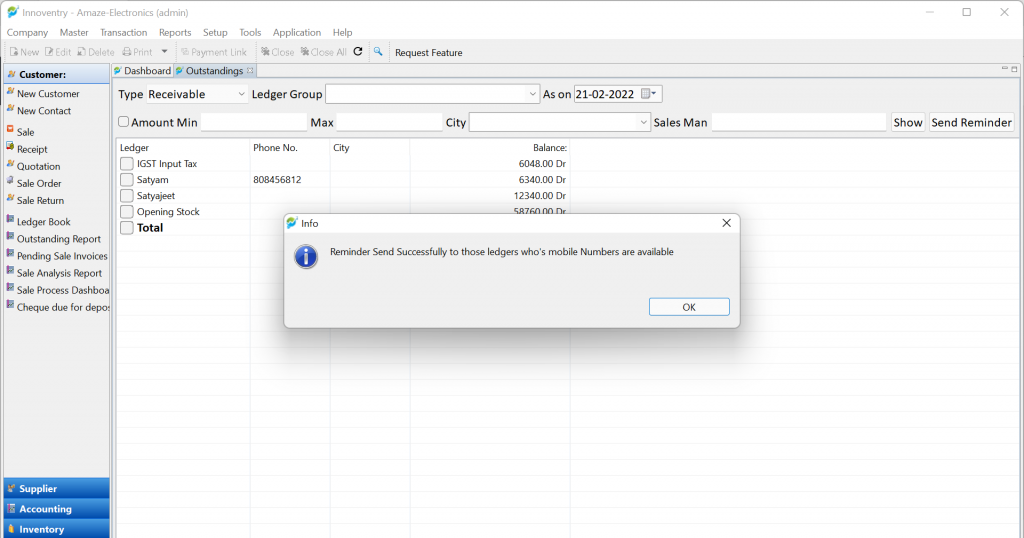The width and height of the screenshot is (1024, 538).
Task: Click the Sale Return icon in sidebar
Action: (10, 197)
